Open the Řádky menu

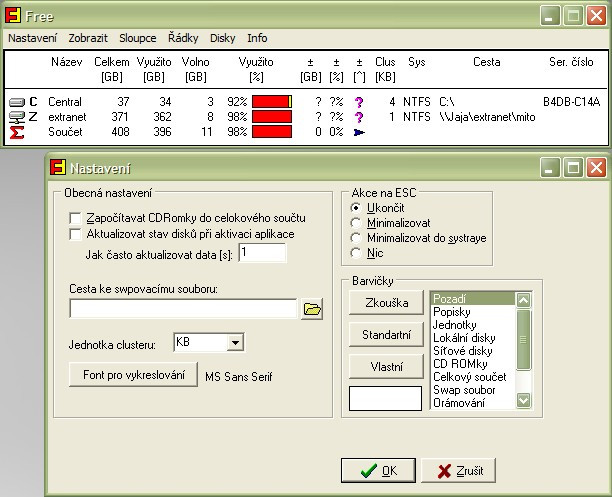[x=183, y=38]
